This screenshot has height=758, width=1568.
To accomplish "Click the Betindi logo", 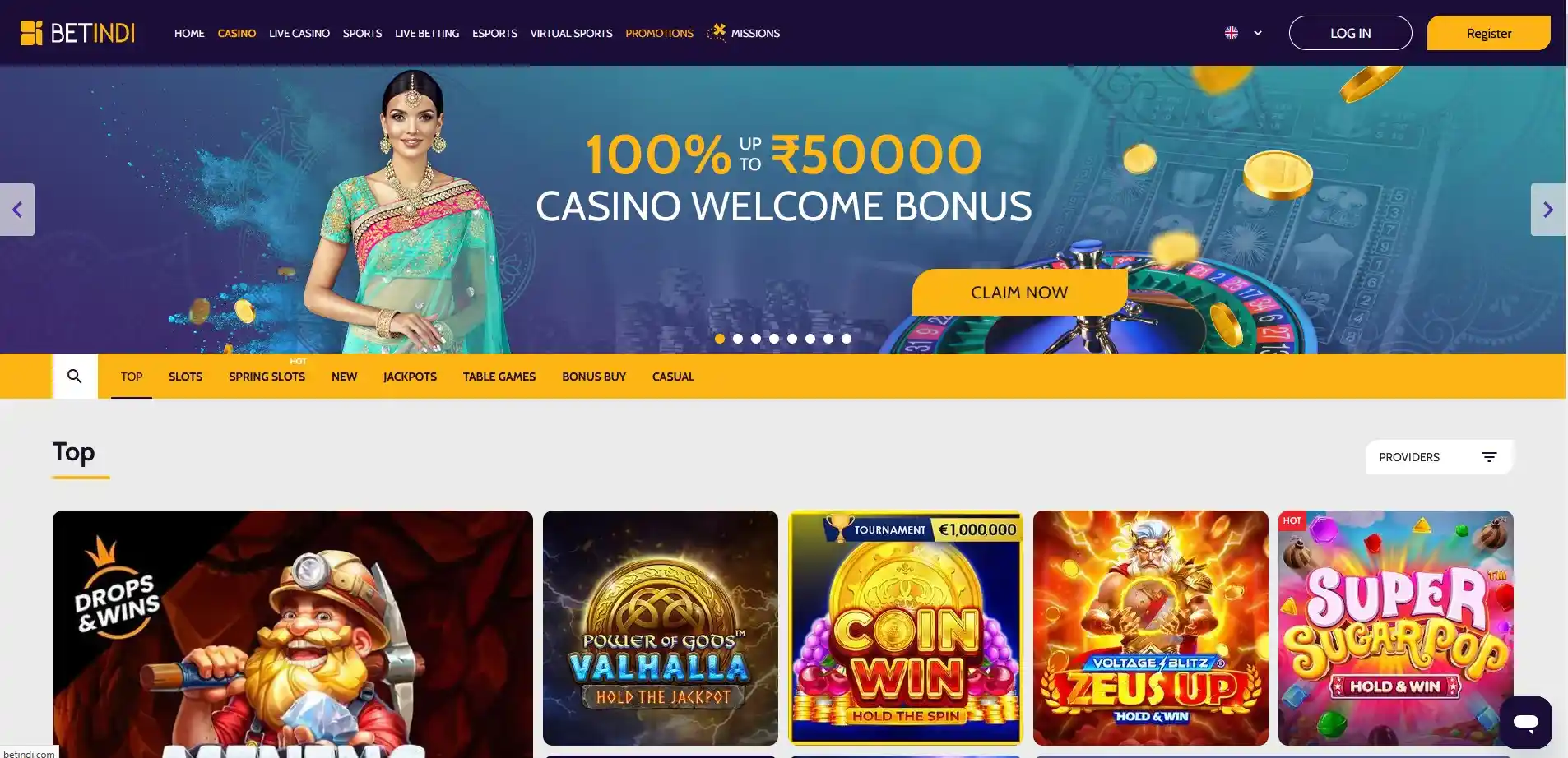I will click(x=77, y=33).
